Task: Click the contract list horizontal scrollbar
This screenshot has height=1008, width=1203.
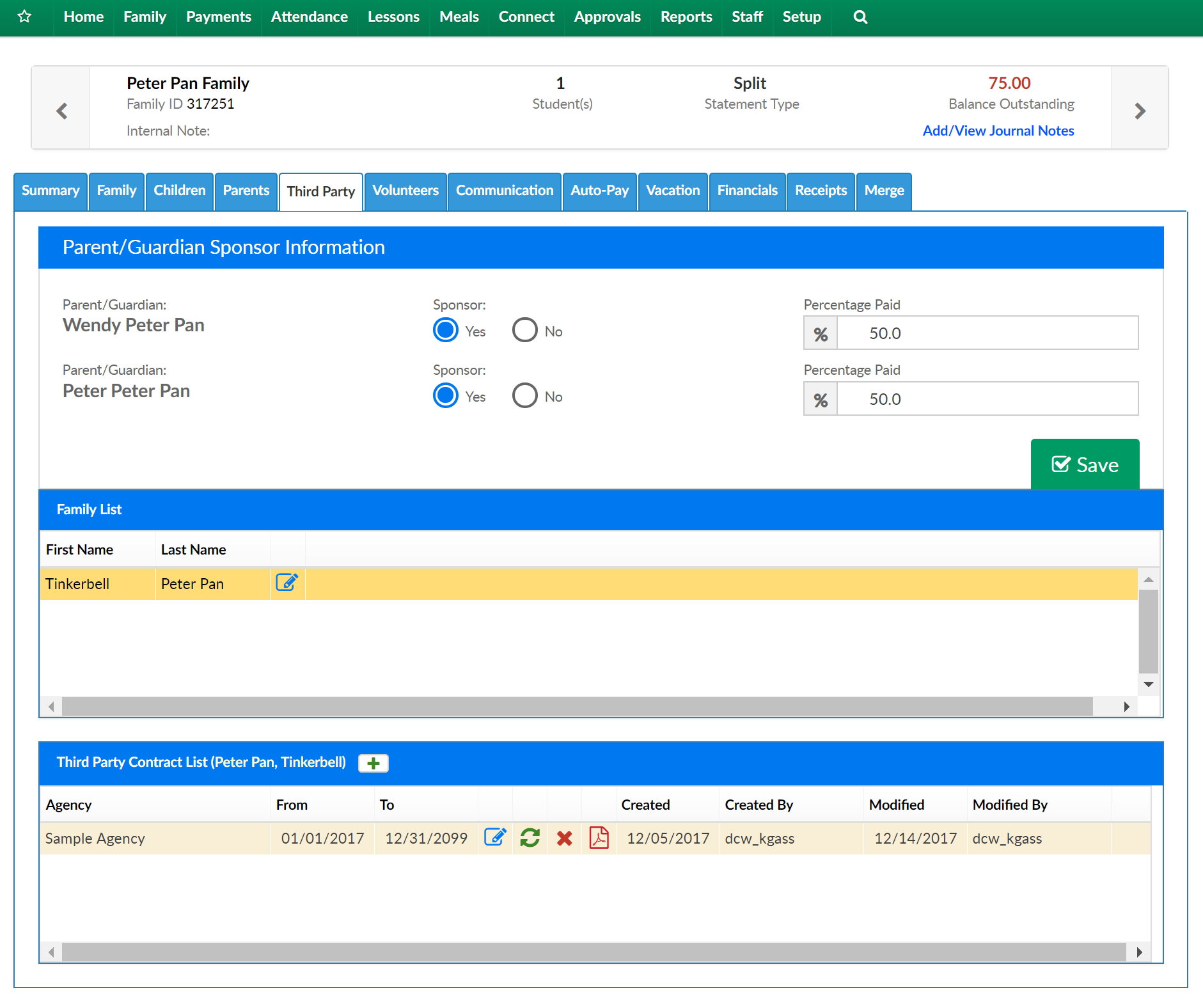Action: click(594, 952)
